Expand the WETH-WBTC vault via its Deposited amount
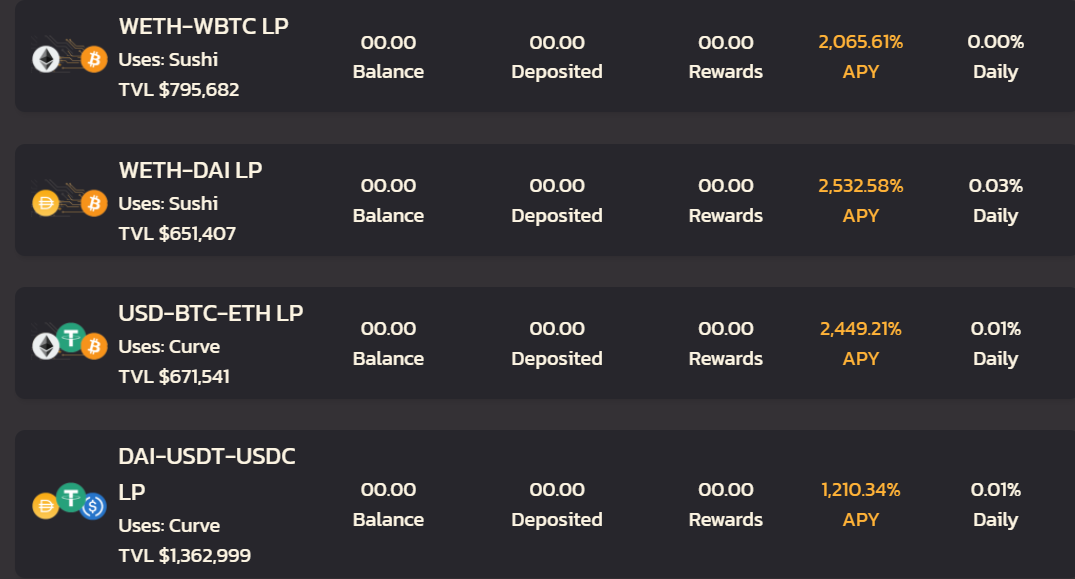Image resolution: width=1075 pixels, height=579 pixels. (557, 42)
